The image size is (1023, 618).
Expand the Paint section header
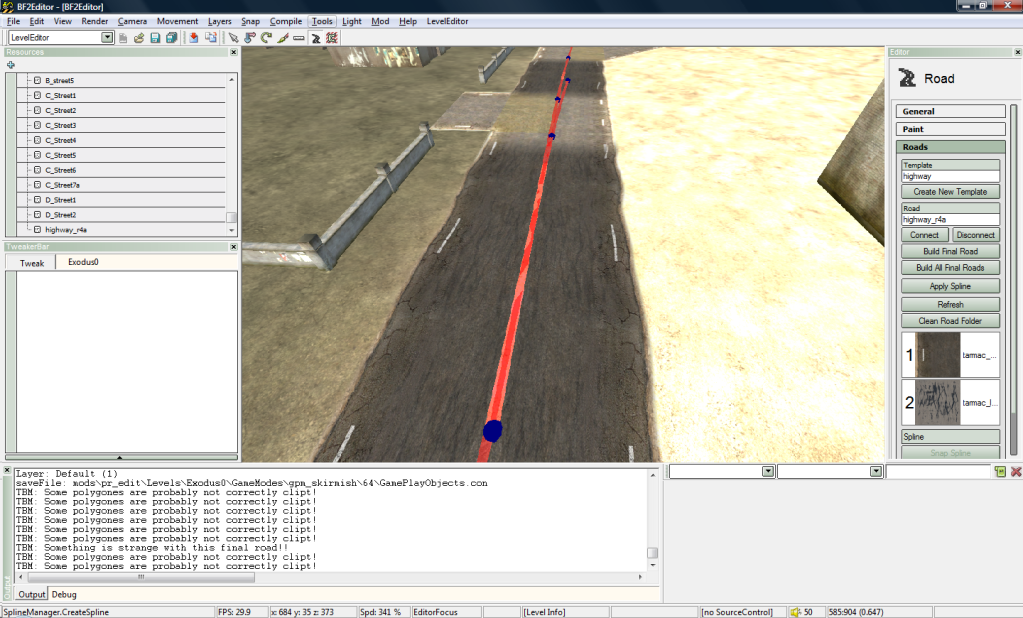click(951, 129)
